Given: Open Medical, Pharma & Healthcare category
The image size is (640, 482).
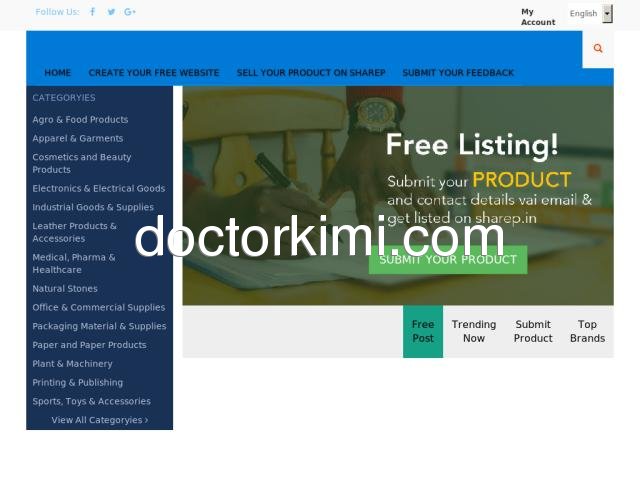Looking at the screenshot, I should tap(74, 264).
